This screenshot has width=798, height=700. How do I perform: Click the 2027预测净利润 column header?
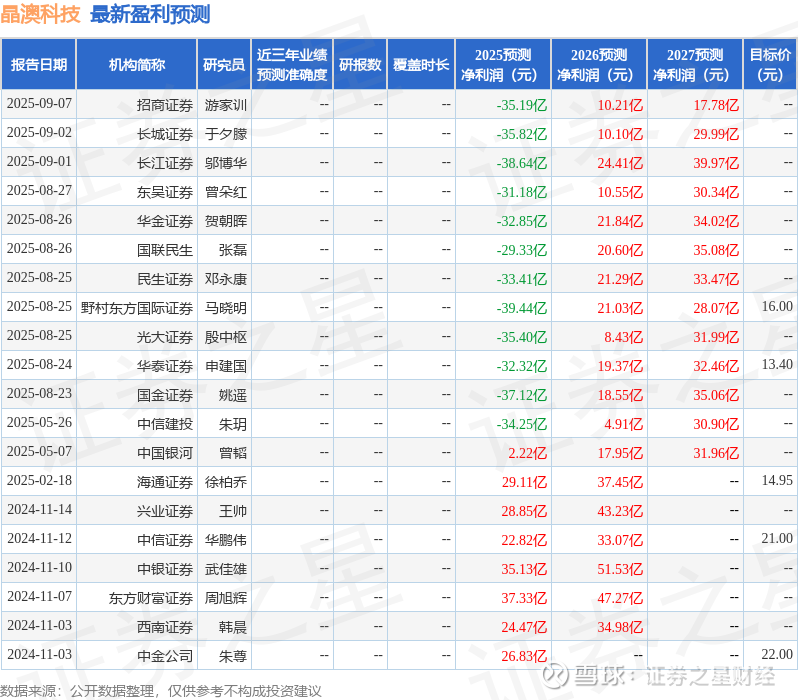[695, 65]
